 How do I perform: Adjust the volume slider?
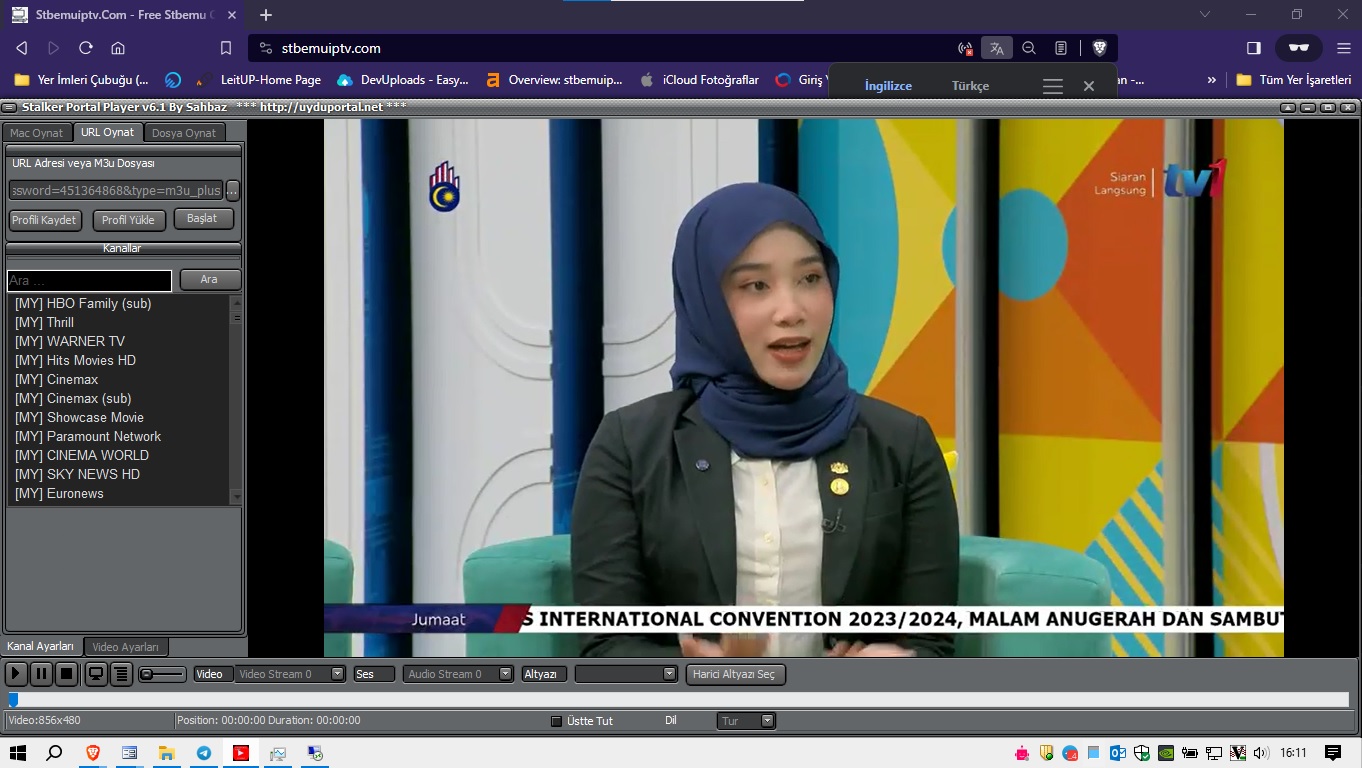[x=162, y=674]
